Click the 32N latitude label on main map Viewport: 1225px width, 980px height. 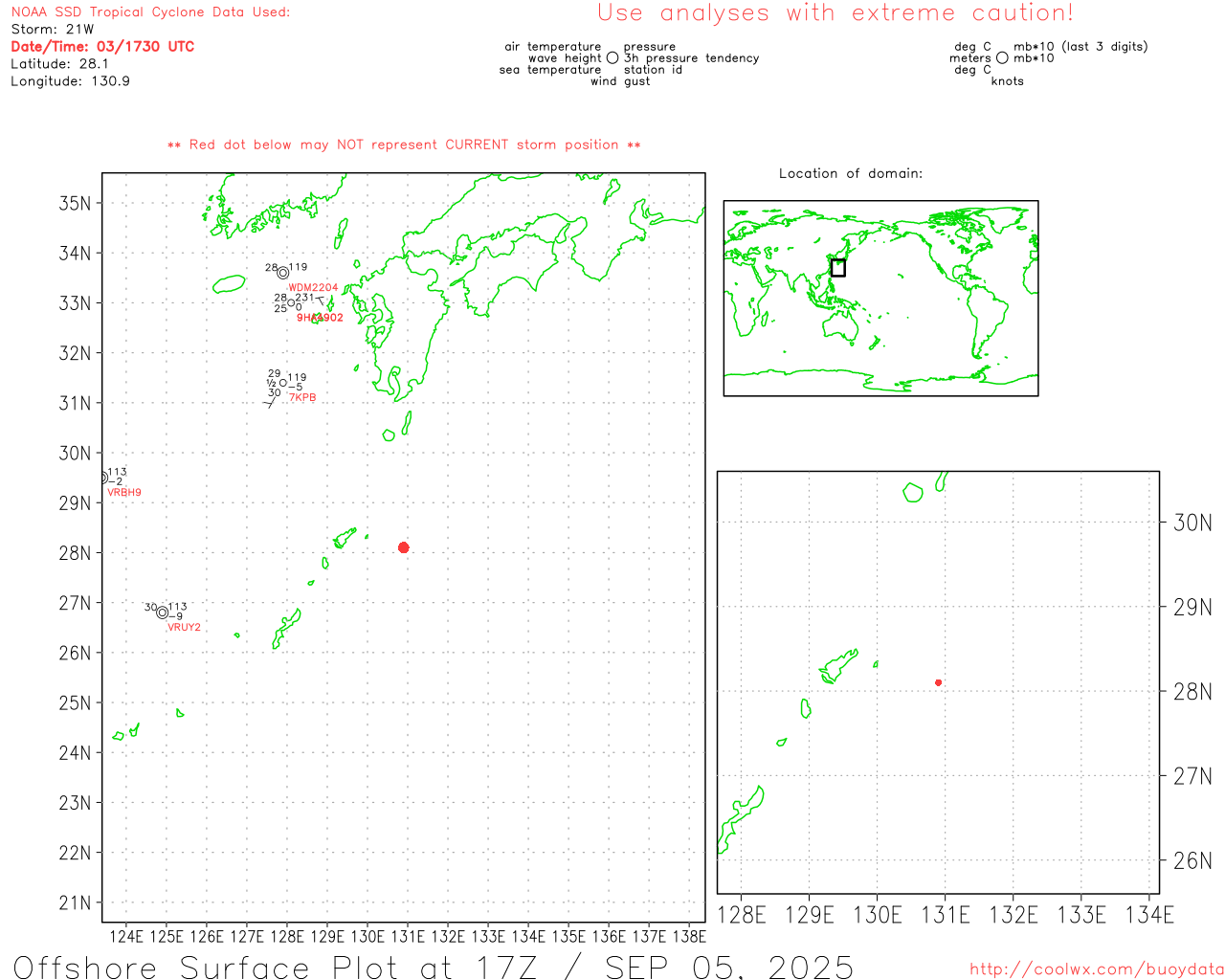click(75, 353)
